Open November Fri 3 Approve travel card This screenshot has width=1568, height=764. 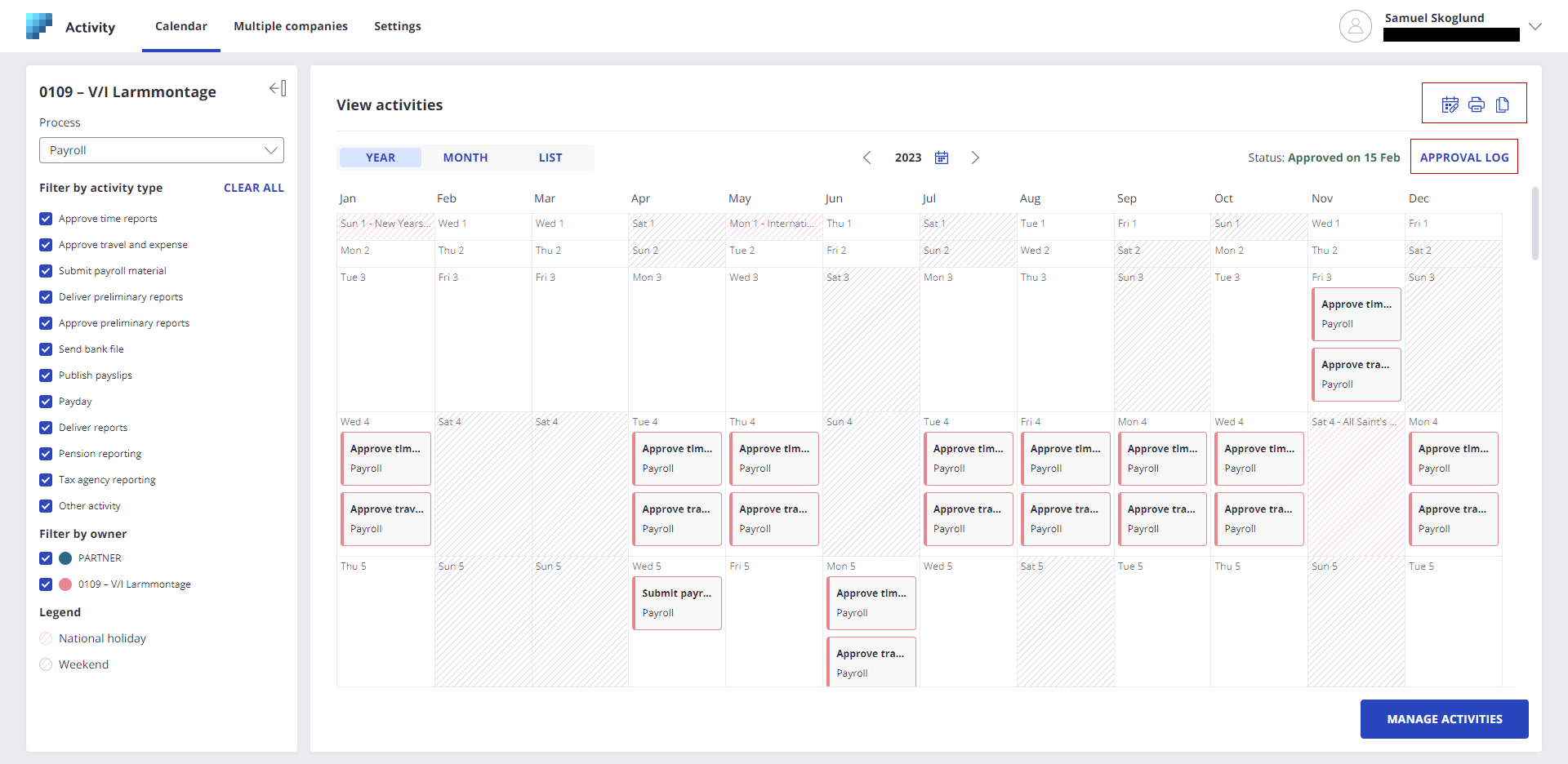tap(1356, 375)
